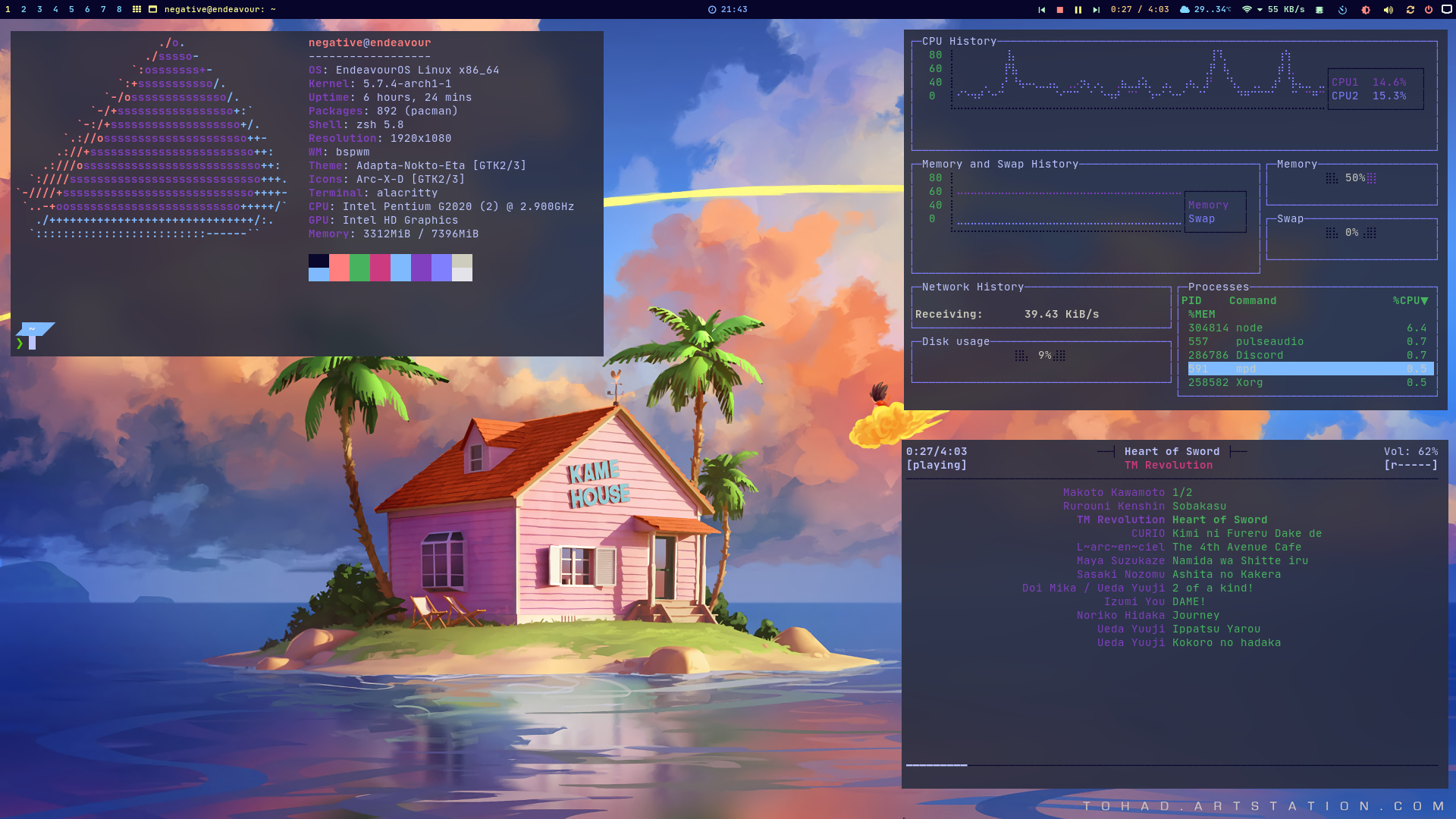Click the Disk usage 9% gauge
This screenshot has width=1456, height=819.
1040,356
